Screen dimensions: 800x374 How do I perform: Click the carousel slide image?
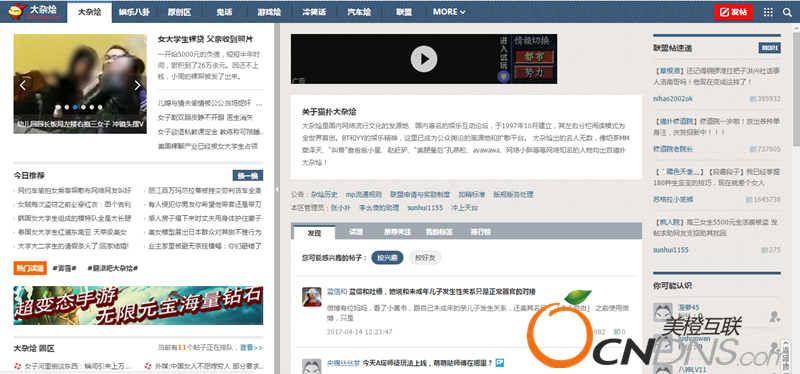[x=80, y=84]
